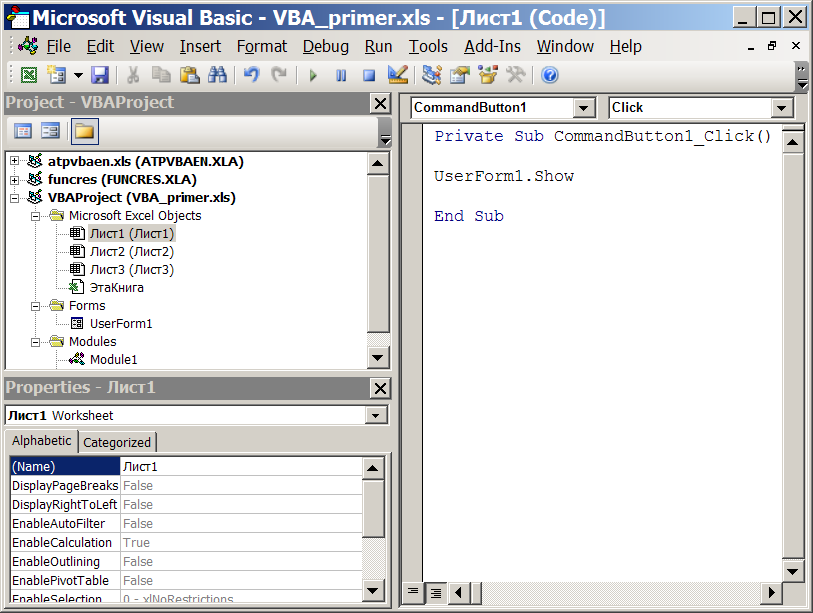The image size is (813, 613).
Task: Click the Paste clipboard icon
Action: (189, 75)
